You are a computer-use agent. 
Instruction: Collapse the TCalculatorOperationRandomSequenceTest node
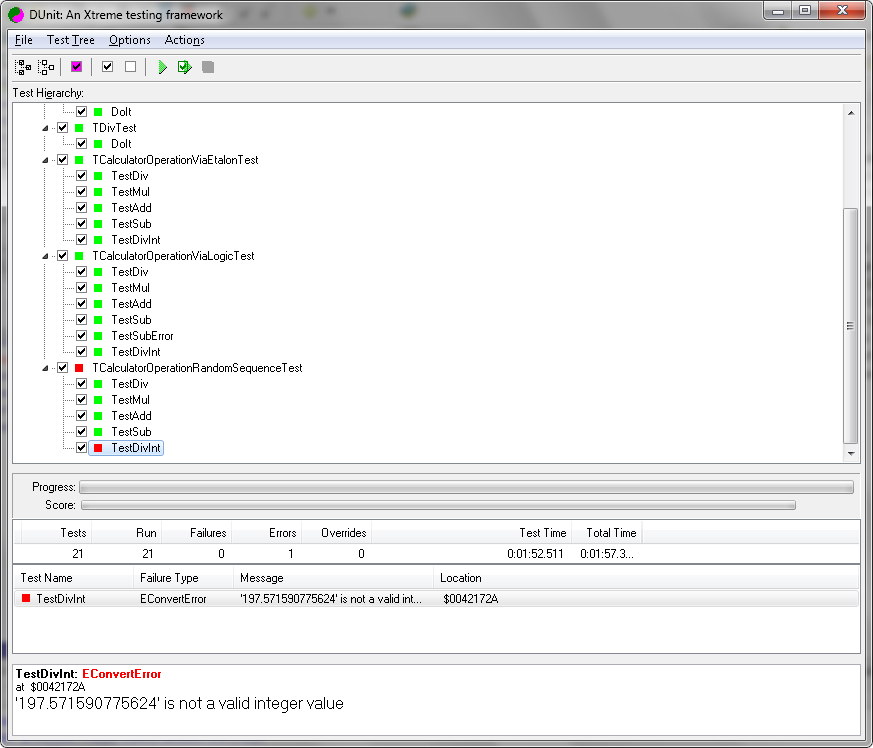click(45, 368)
